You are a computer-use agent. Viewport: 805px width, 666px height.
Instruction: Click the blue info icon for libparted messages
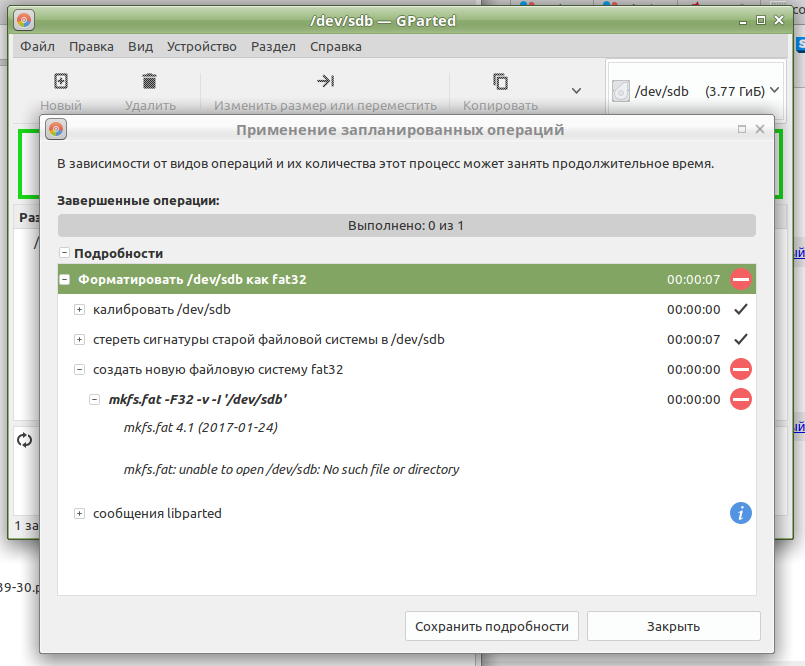(740, 513)
